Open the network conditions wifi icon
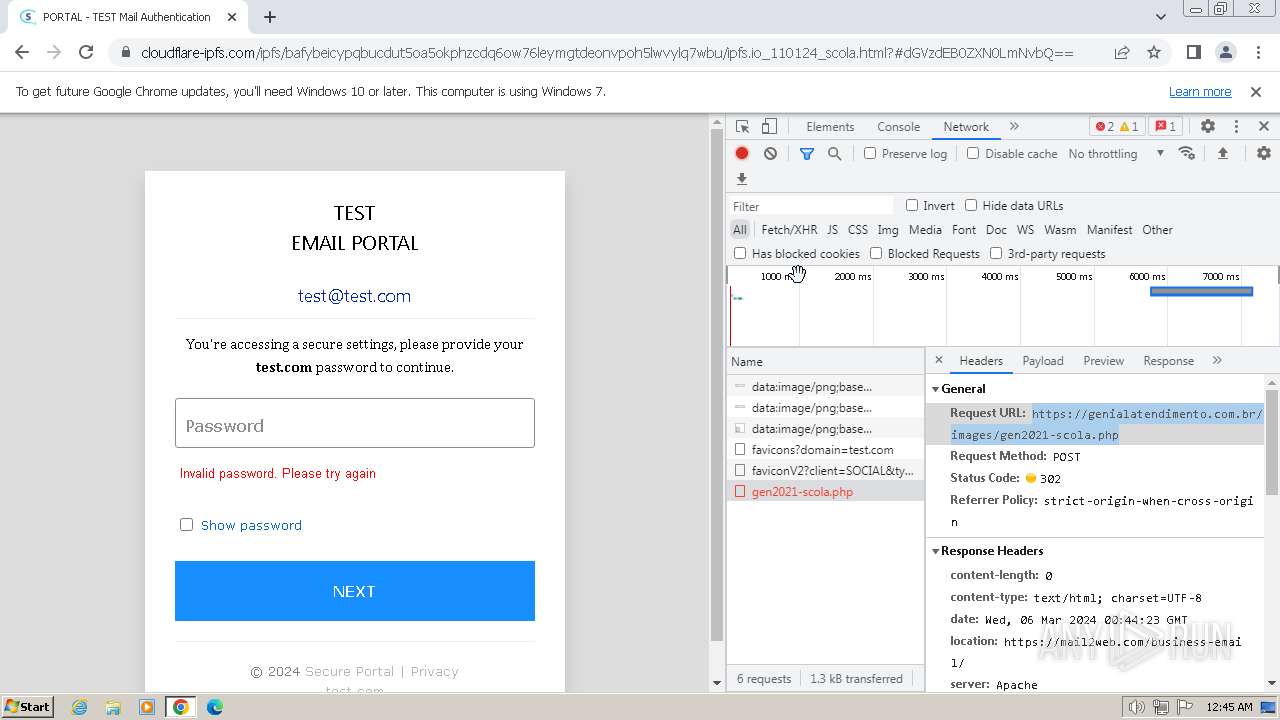Image resolution: width=1280 pixels, height=720 pixels. [1187, 153]
